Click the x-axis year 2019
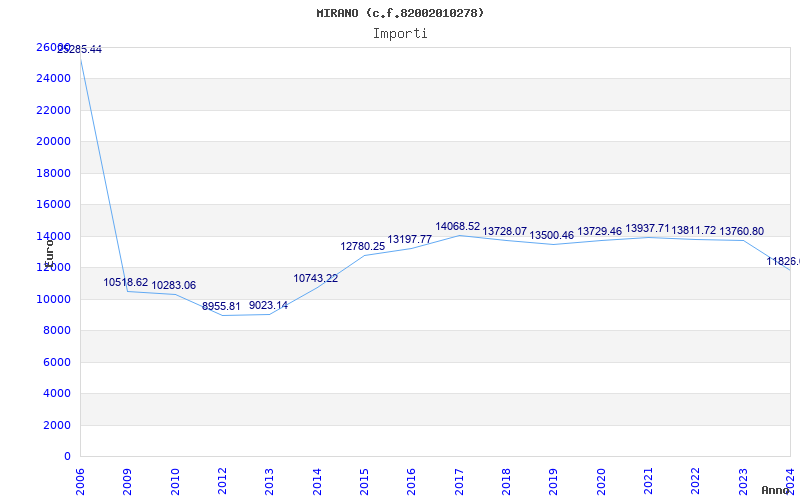 point(553,482)
